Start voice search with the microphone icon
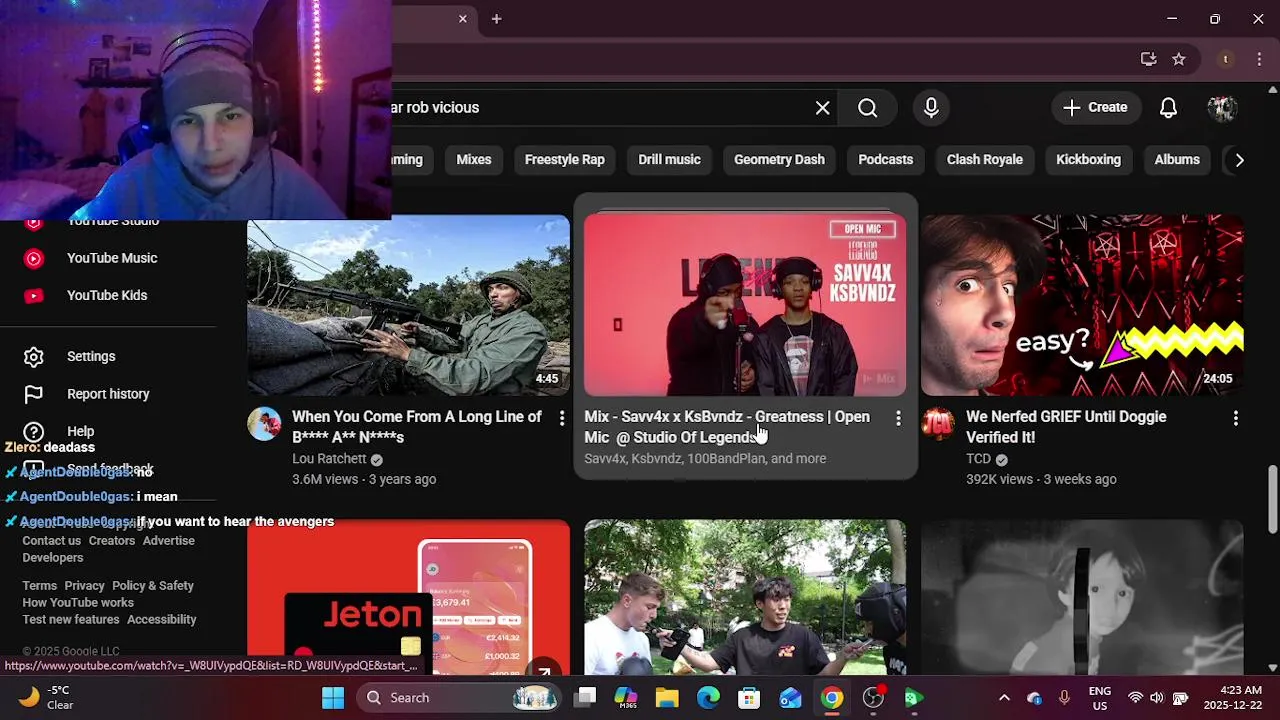 point(931,108)
